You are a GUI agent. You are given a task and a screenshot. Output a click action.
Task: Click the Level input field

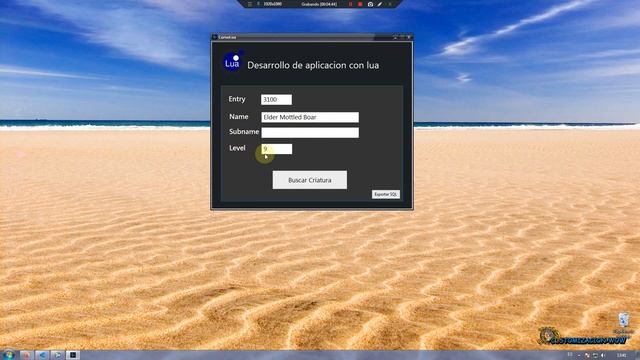tap(276, 149)
